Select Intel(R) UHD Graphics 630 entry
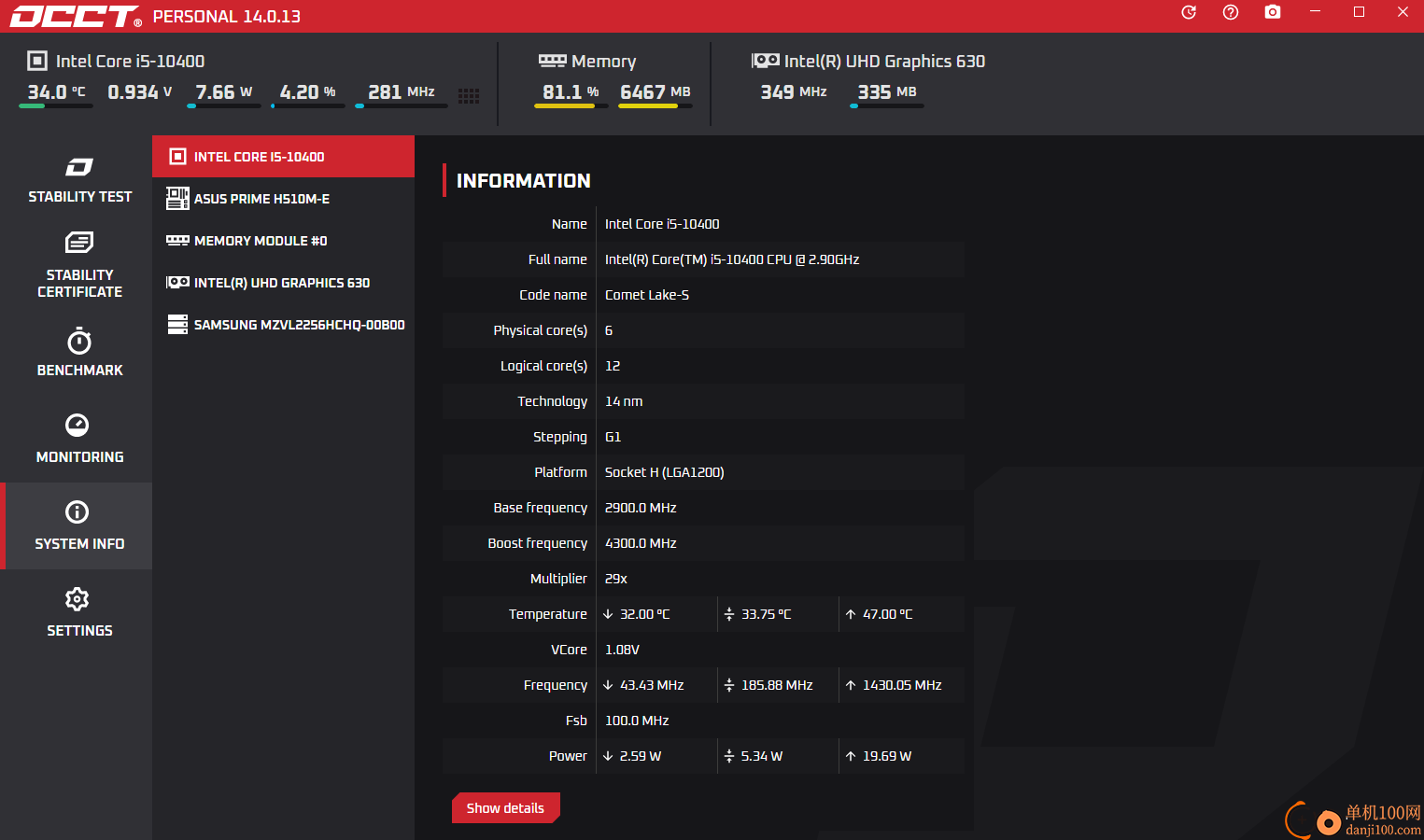 pyautogui.click(x=283, y=283)
